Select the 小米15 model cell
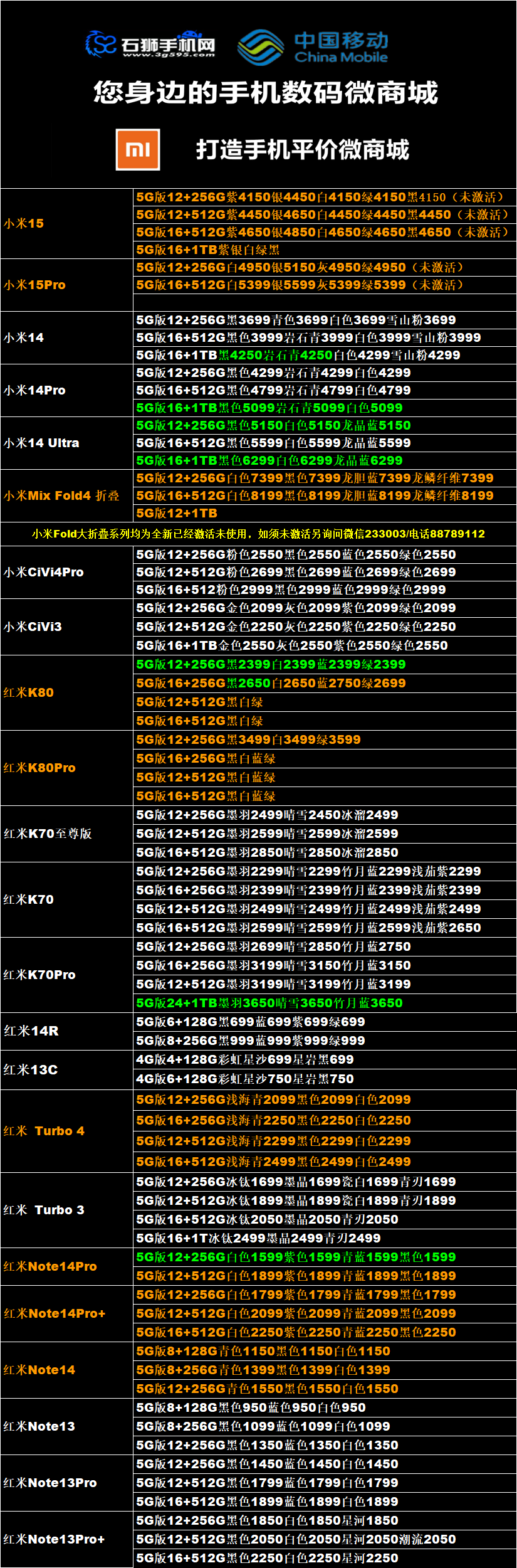The width and height of the screenshot is (517, 1568). tap(67, 223)
